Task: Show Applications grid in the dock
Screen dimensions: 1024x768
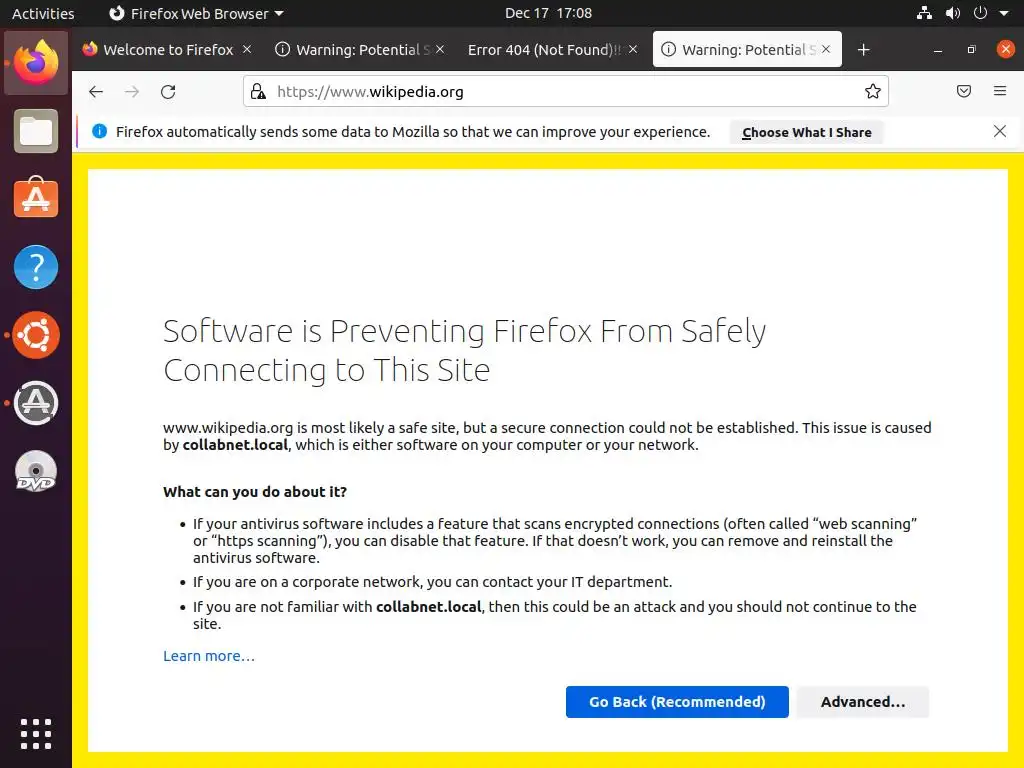Action: (x=36, y=734)
